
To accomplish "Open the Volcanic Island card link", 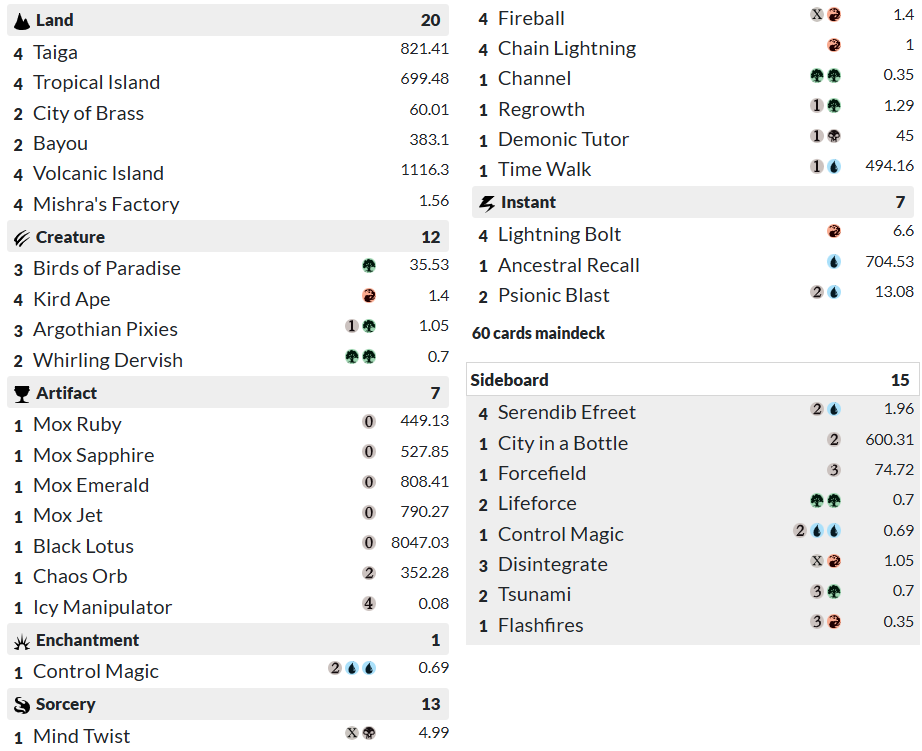I will coord(98,174).
